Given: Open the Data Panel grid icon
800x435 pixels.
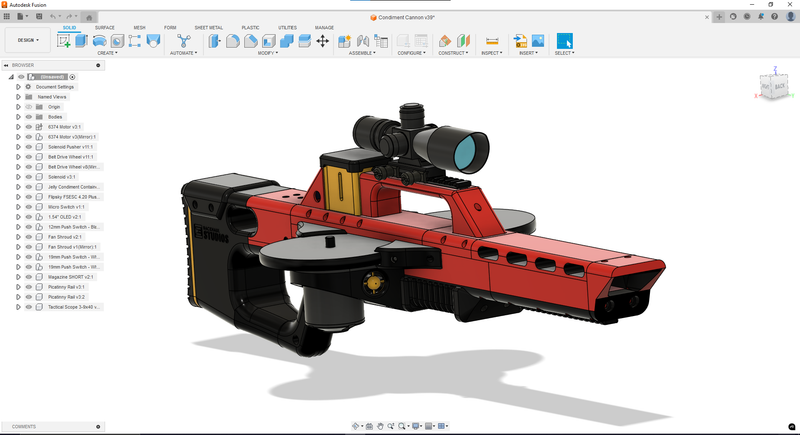Looking at the screenshot, I should tap(7, 16).
